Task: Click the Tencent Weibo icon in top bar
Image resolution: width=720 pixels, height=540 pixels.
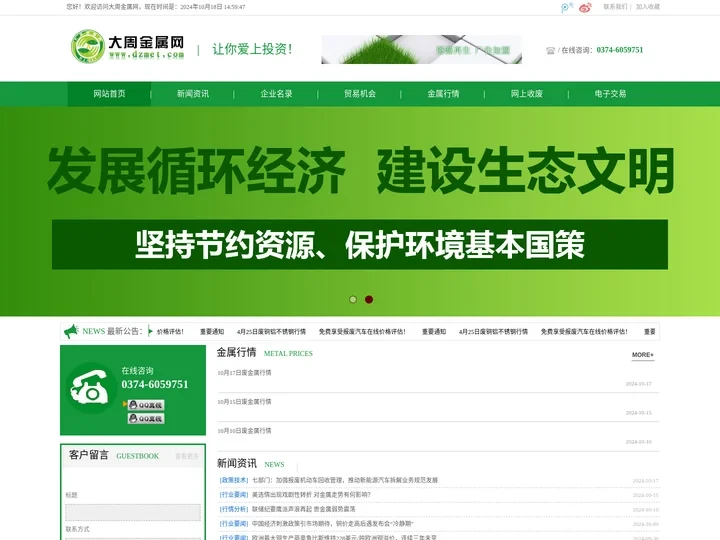Action: [x=567, y=7]
